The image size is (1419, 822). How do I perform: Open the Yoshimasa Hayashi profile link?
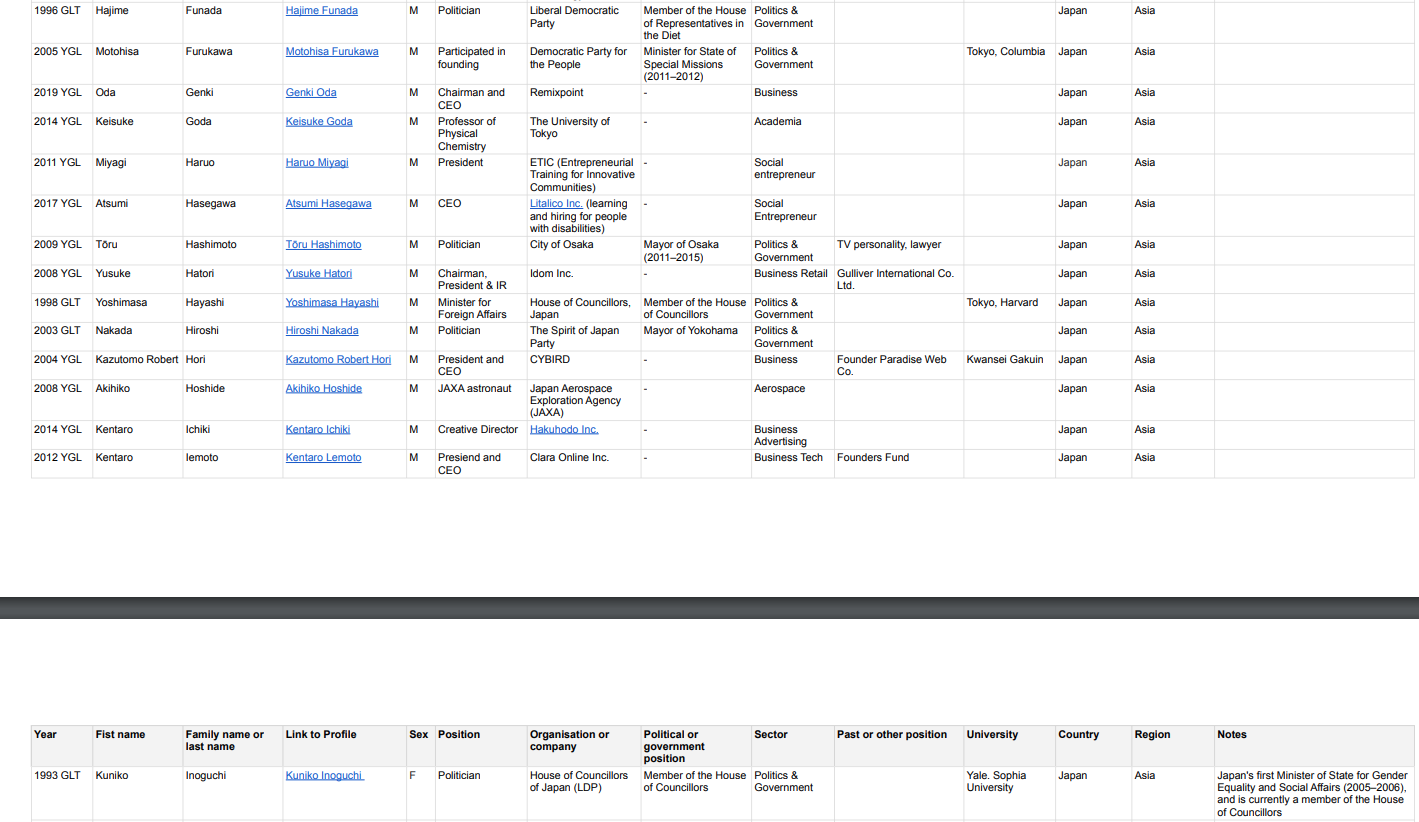pos(332,302)
